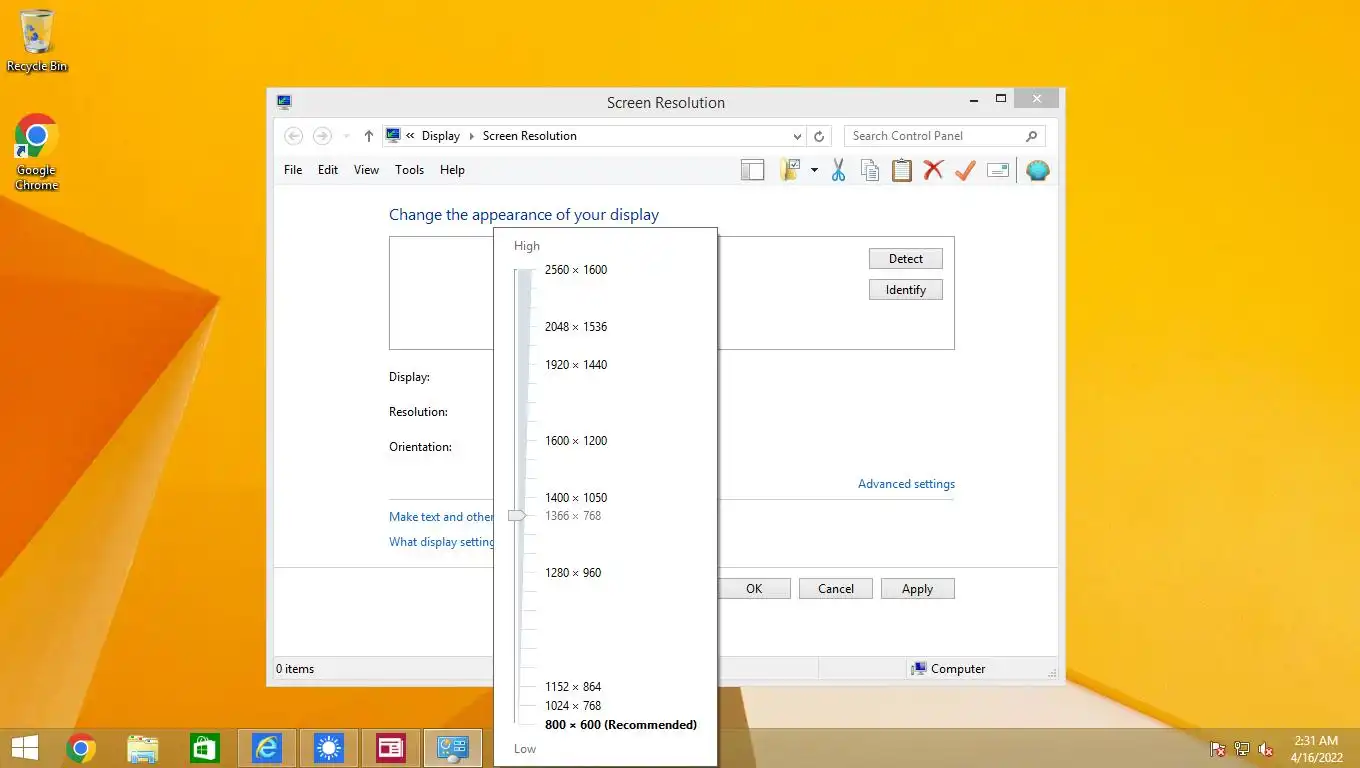Click the OK button
This screenshot has height=768, width=1360.
[x=754, y=589]
